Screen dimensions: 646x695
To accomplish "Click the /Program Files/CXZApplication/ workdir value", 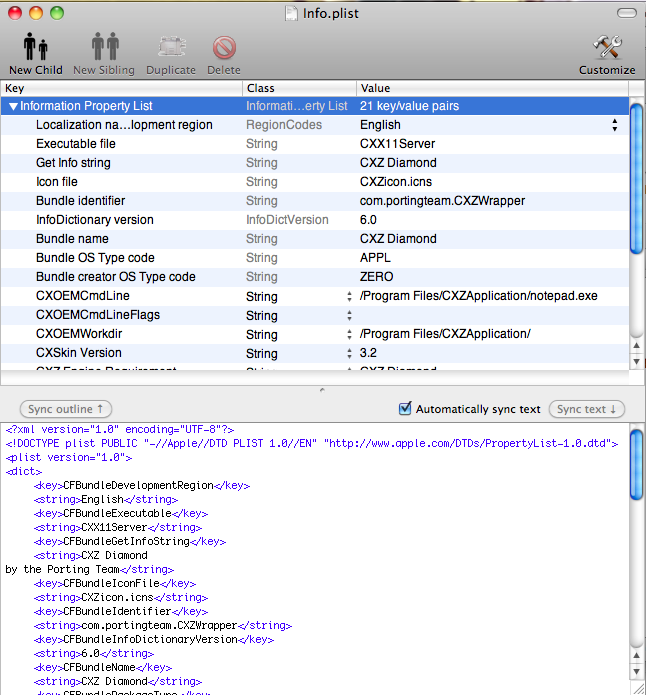I will (445, 334).
